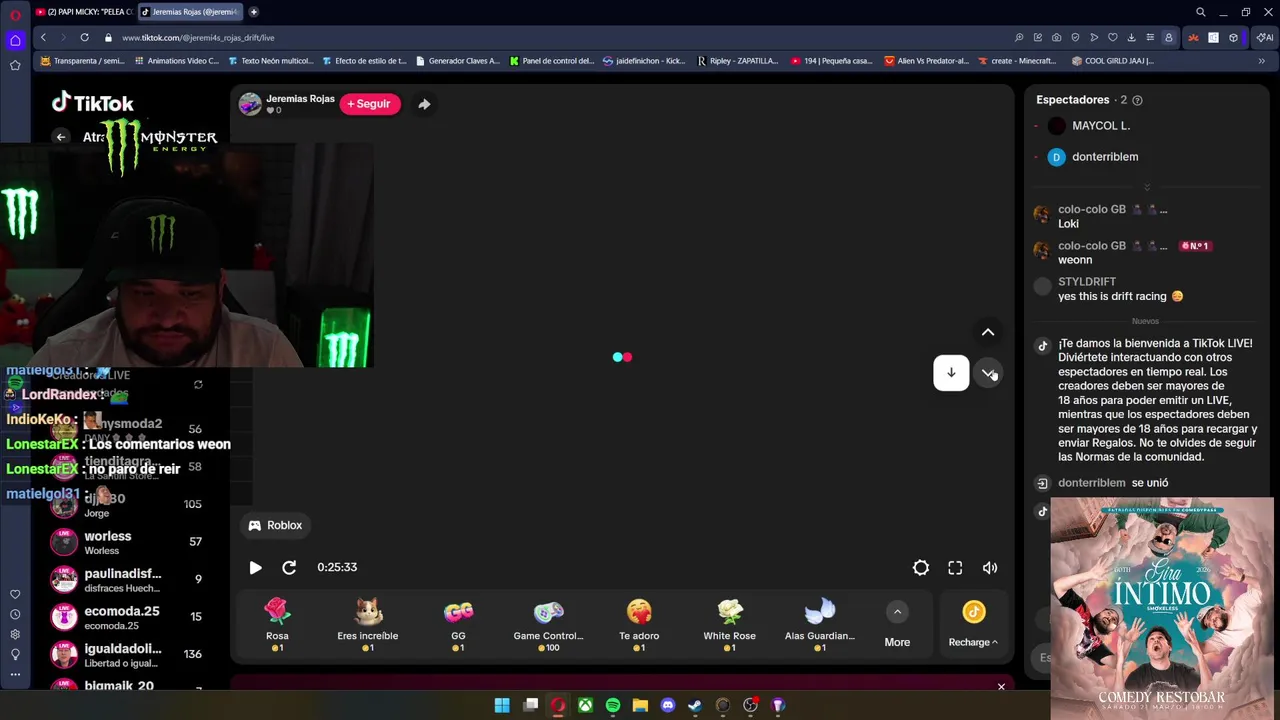Mute the live stream volume
Screen dimensions: 1280x720
pyautogui.click(x=990, y=567)
